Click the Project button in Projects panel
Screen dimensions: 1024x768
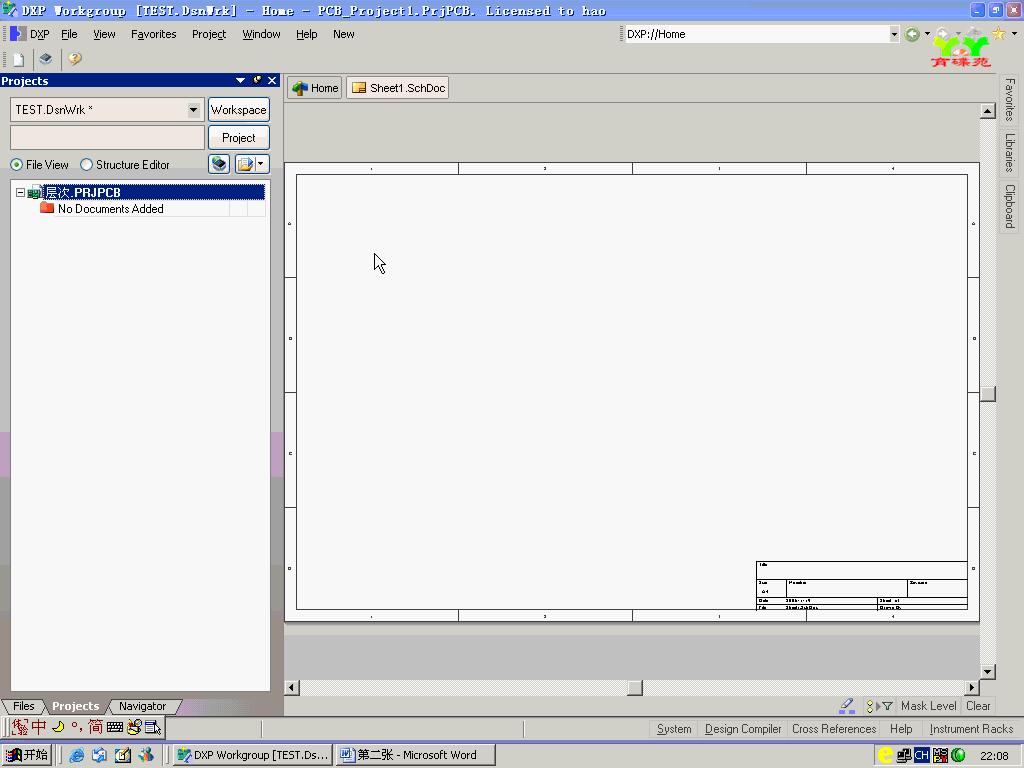click(238, 138)
